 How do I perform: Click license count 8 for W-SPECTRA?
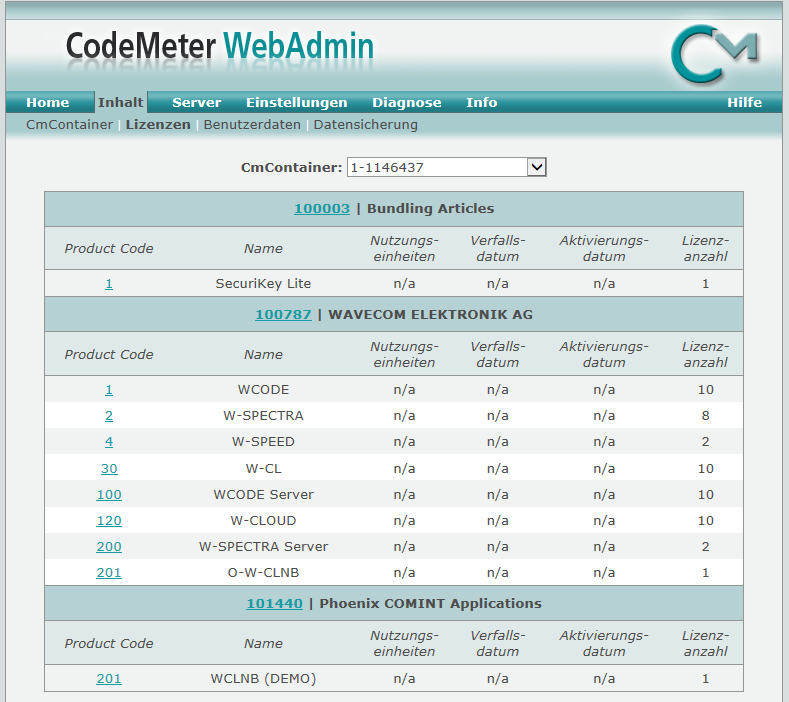(705, 416)
